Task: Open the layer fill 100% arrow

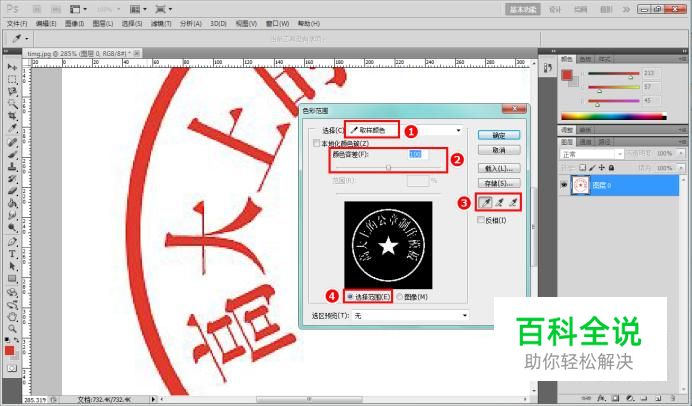Action: point(681,168)
